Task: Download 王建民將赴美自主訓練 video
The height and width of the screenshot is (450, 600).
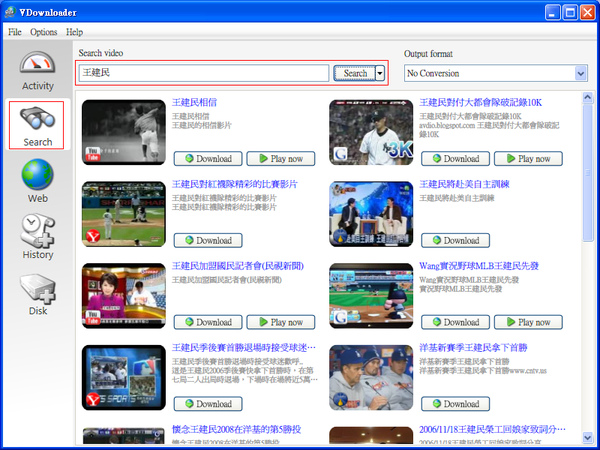Action: pyautogui.click(x=455, y=240)
